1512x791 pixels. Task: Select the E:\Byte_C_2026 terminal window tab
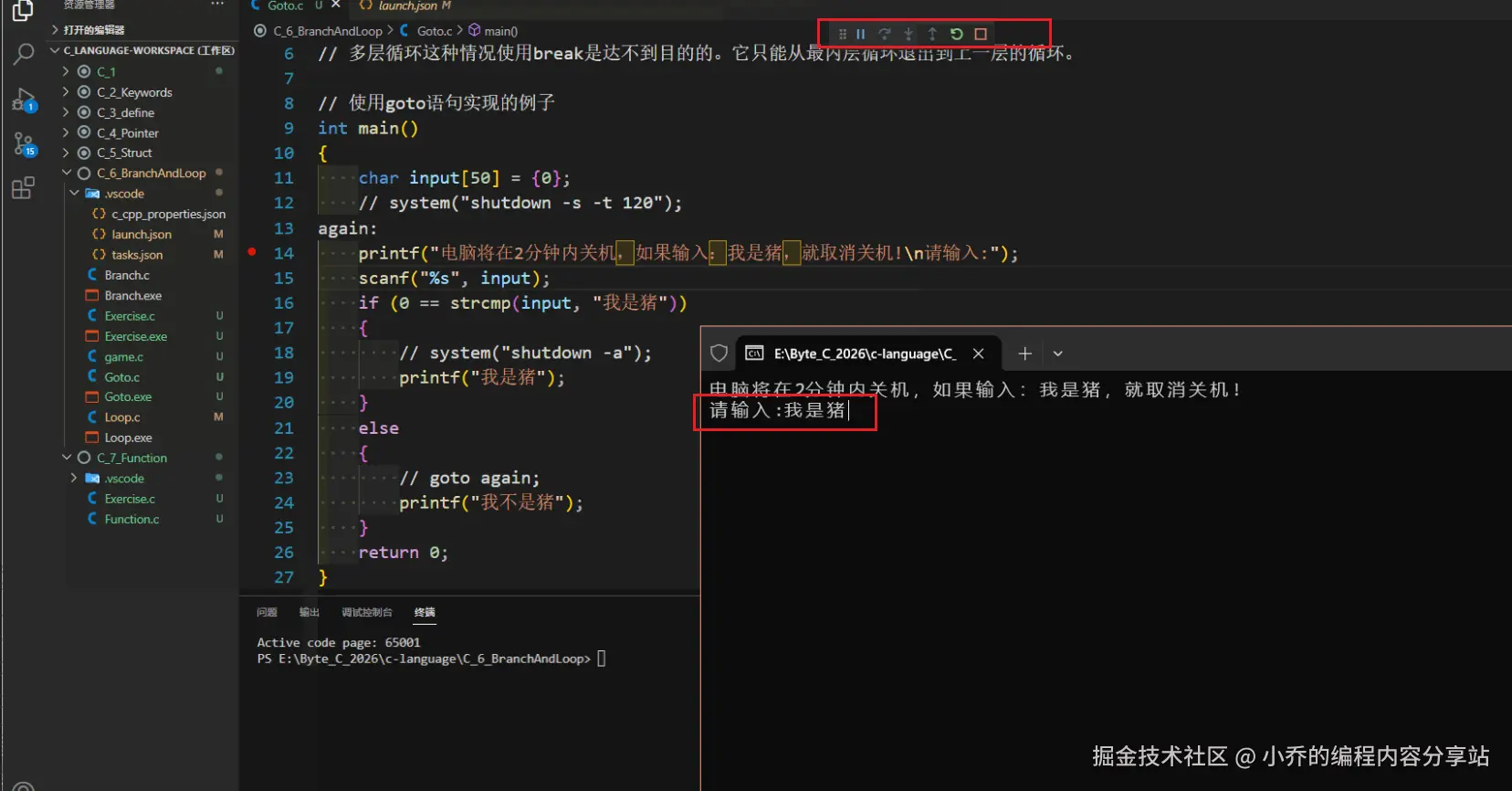point(865,353)
